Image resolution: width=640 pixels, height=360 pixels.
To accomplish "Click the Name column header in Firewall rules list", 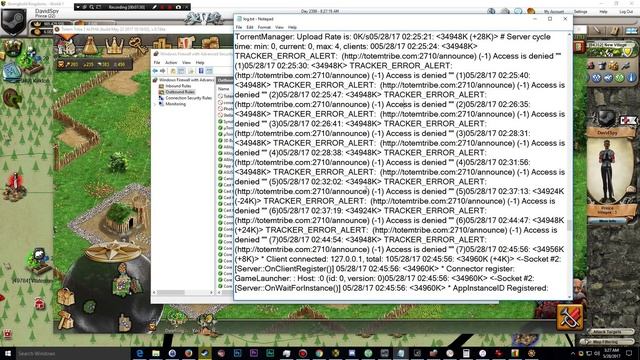I will click(x=223, y=89).
